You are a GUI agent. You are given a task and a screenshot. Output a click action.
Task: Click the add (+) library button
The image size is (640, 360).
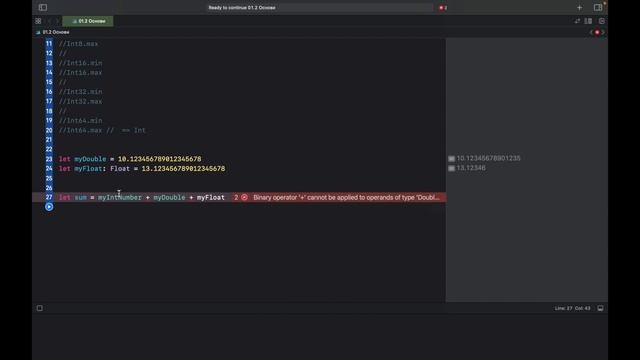pos(580,7)
